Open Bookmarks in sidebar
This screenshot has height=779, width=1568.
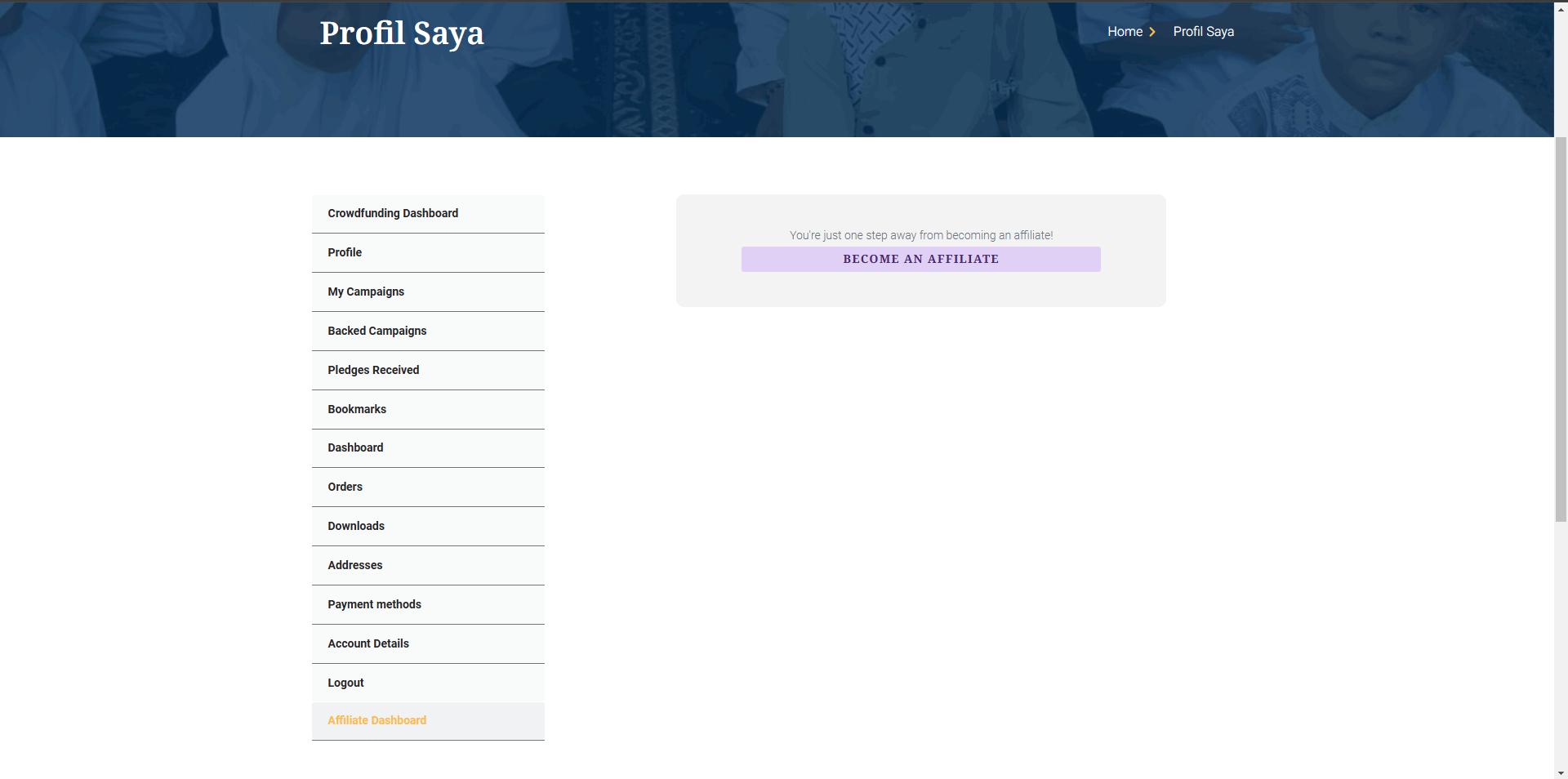428,409
